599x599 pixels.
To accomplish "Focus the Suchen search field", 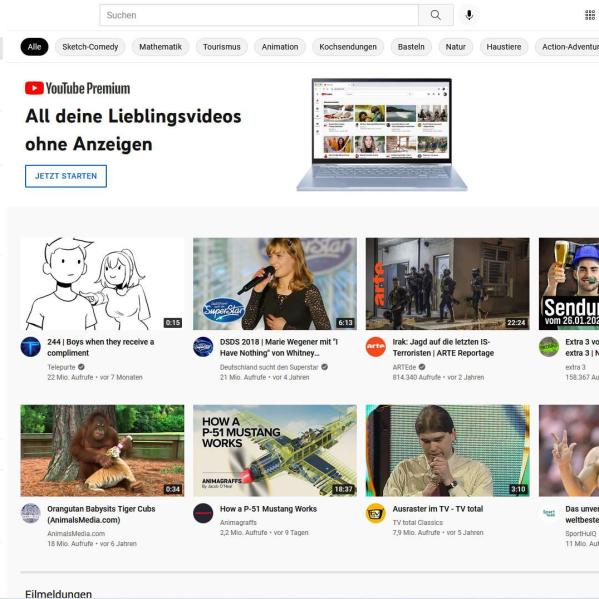I will point(259,15).
